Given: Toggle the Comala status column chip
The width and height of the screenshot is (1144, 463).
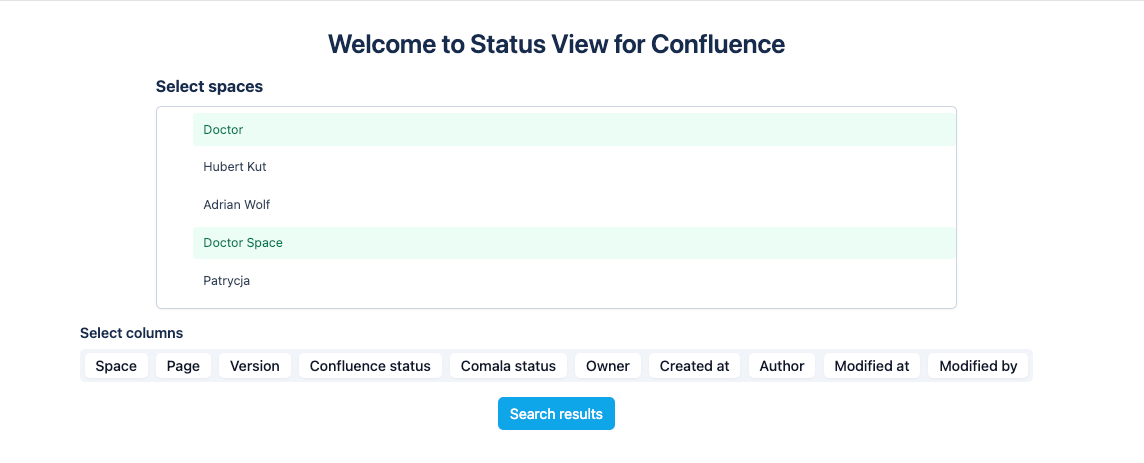Looking at the screenshot, I should point(509,366).
